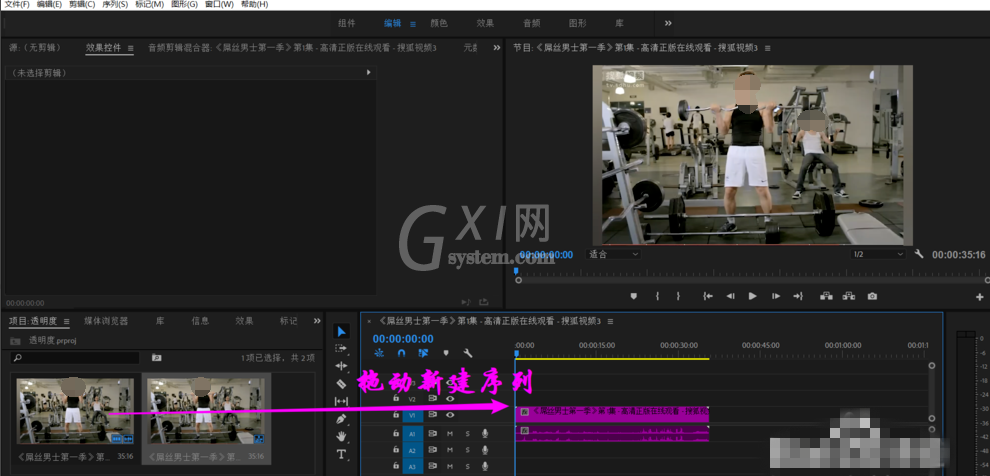990x476 pixels.
Task: Click Add Marker in program monitor
Action: [x=634, y=296]
